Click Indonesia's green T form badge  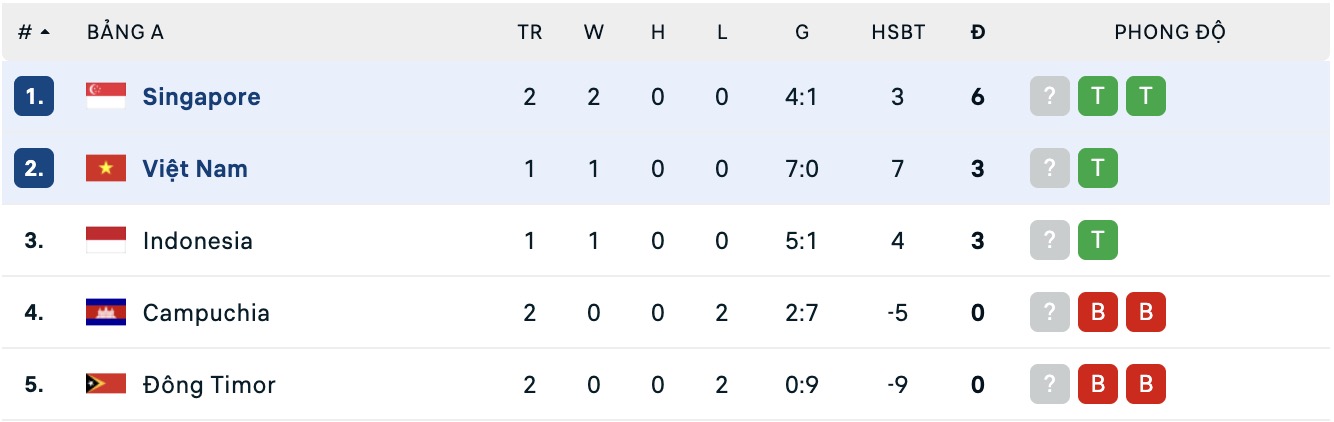point(1098,240)
